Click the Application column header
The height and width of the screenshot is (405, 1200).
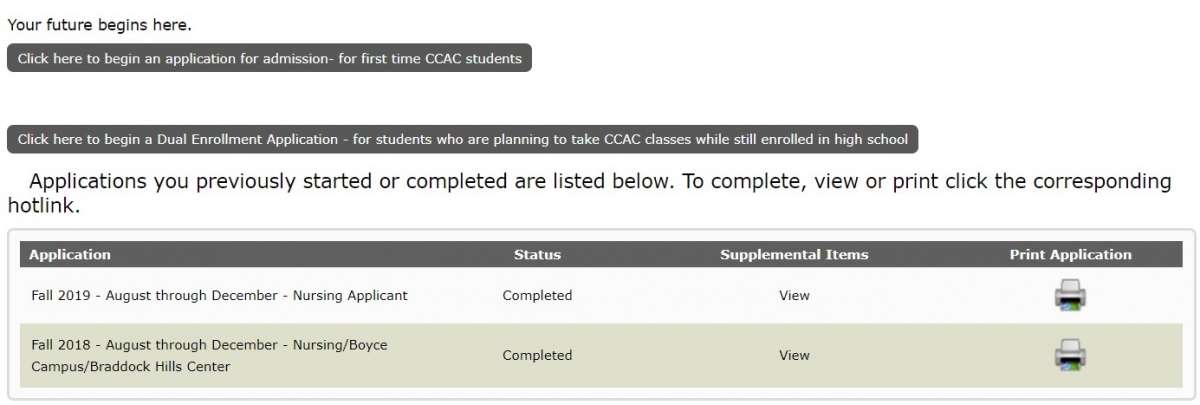pyautogui.click(x=70, y=255)
